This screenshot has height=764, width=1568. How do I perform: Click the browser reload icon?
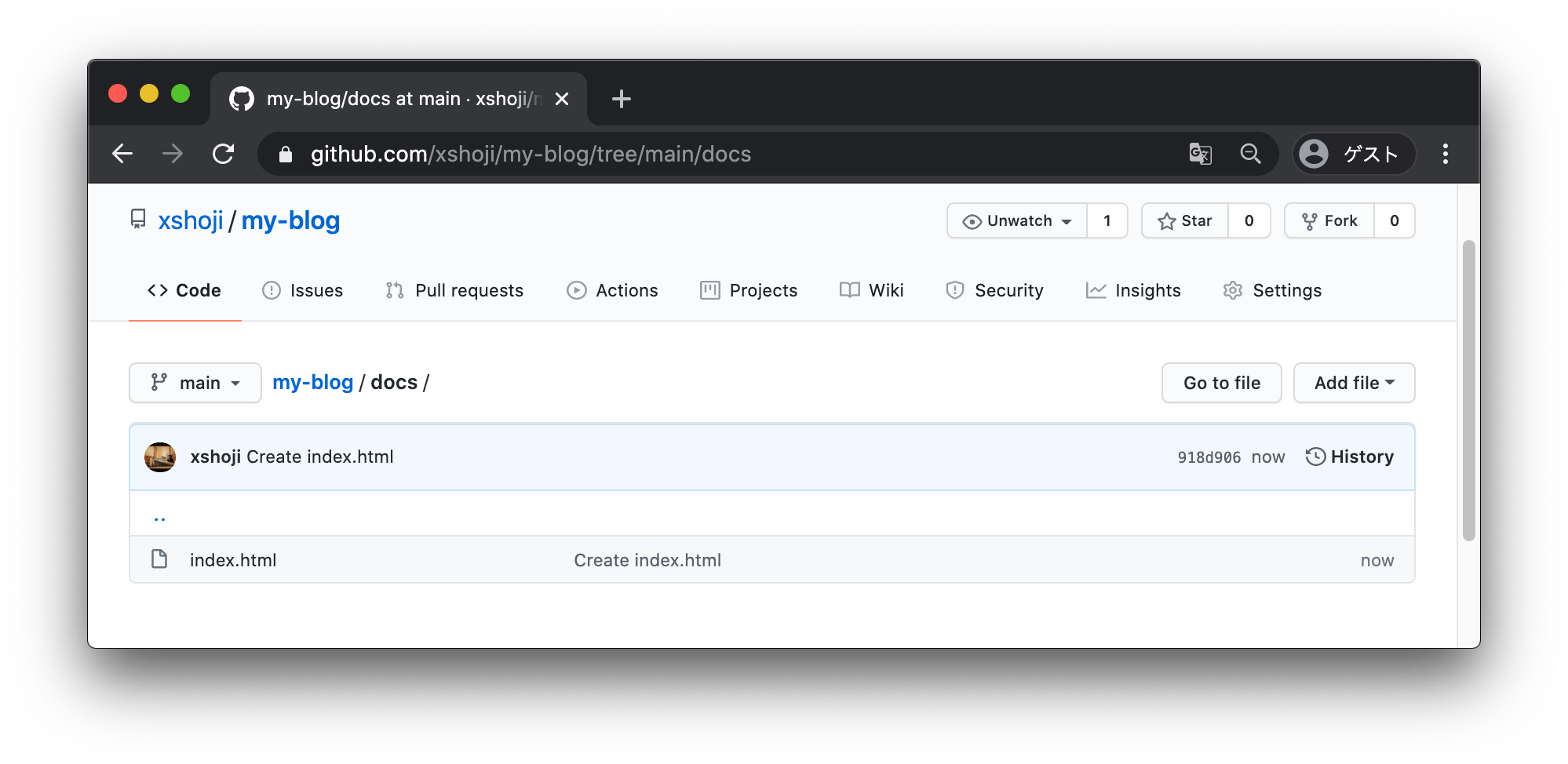[224, 154]
